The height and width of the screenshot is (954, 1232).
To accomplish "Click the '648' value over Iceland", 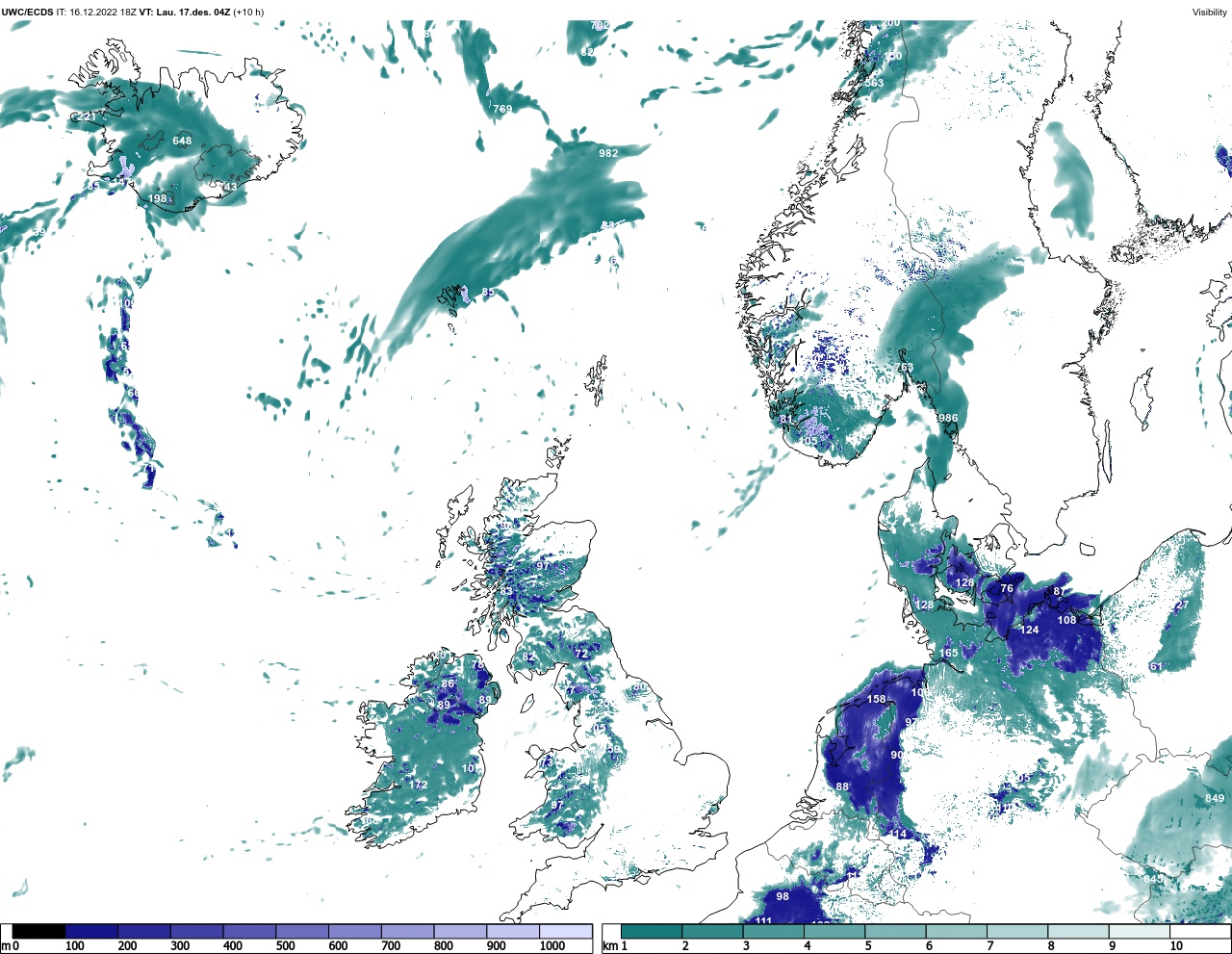I will tap(182, 141).
